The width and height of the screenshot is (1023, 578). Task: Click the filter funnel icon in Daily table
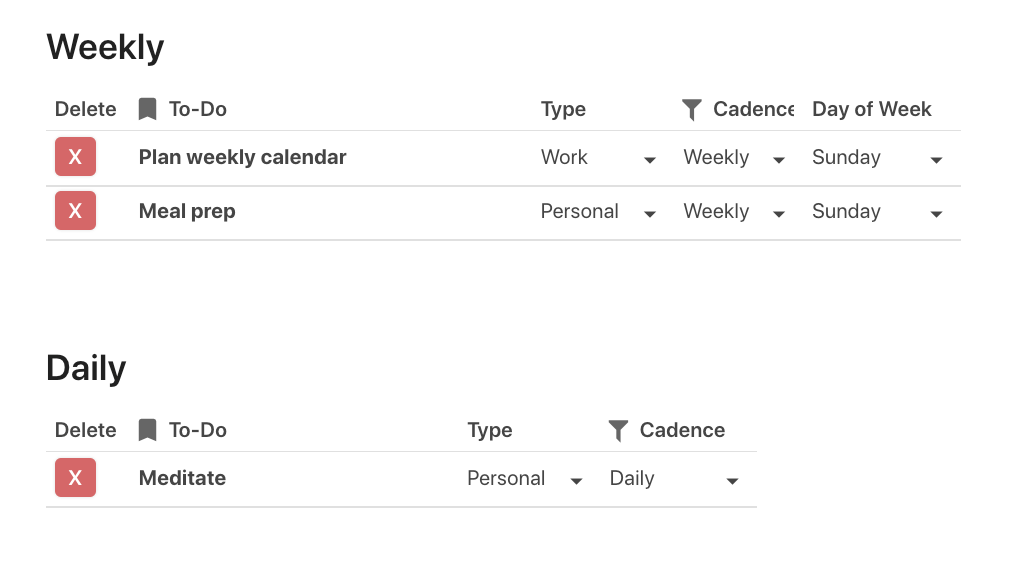pos(618,431)
